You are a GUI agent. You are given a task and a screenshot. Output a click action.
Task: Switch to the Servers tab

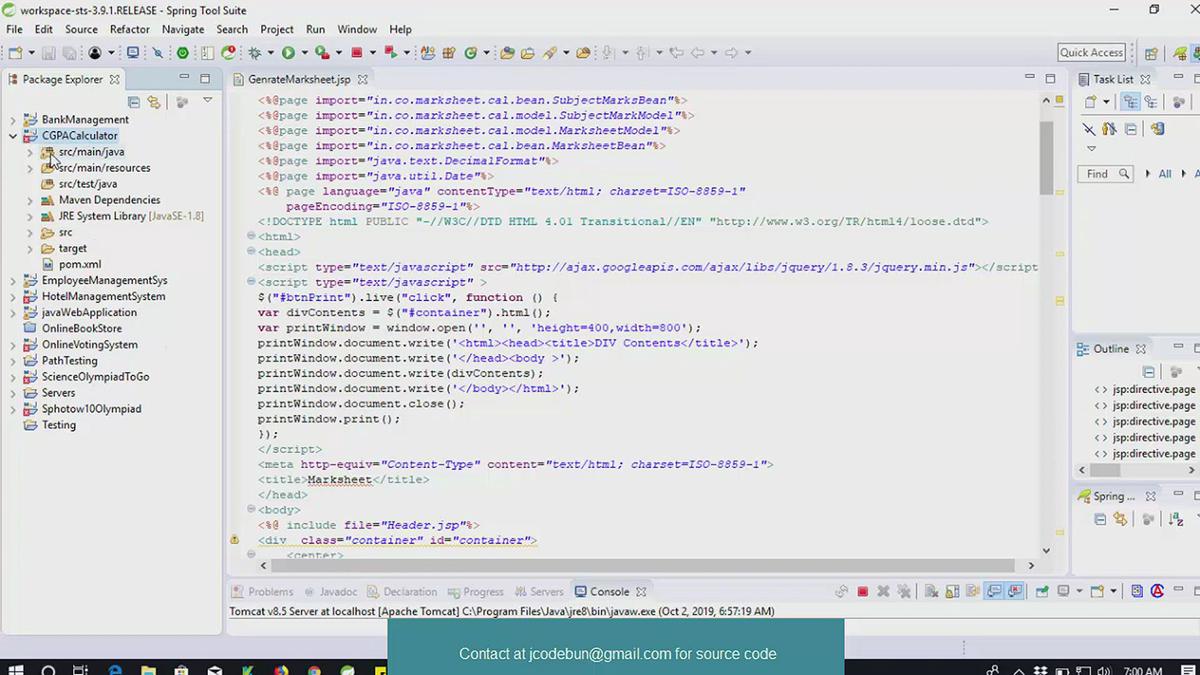pyautogui.click(x=539, y=591)
